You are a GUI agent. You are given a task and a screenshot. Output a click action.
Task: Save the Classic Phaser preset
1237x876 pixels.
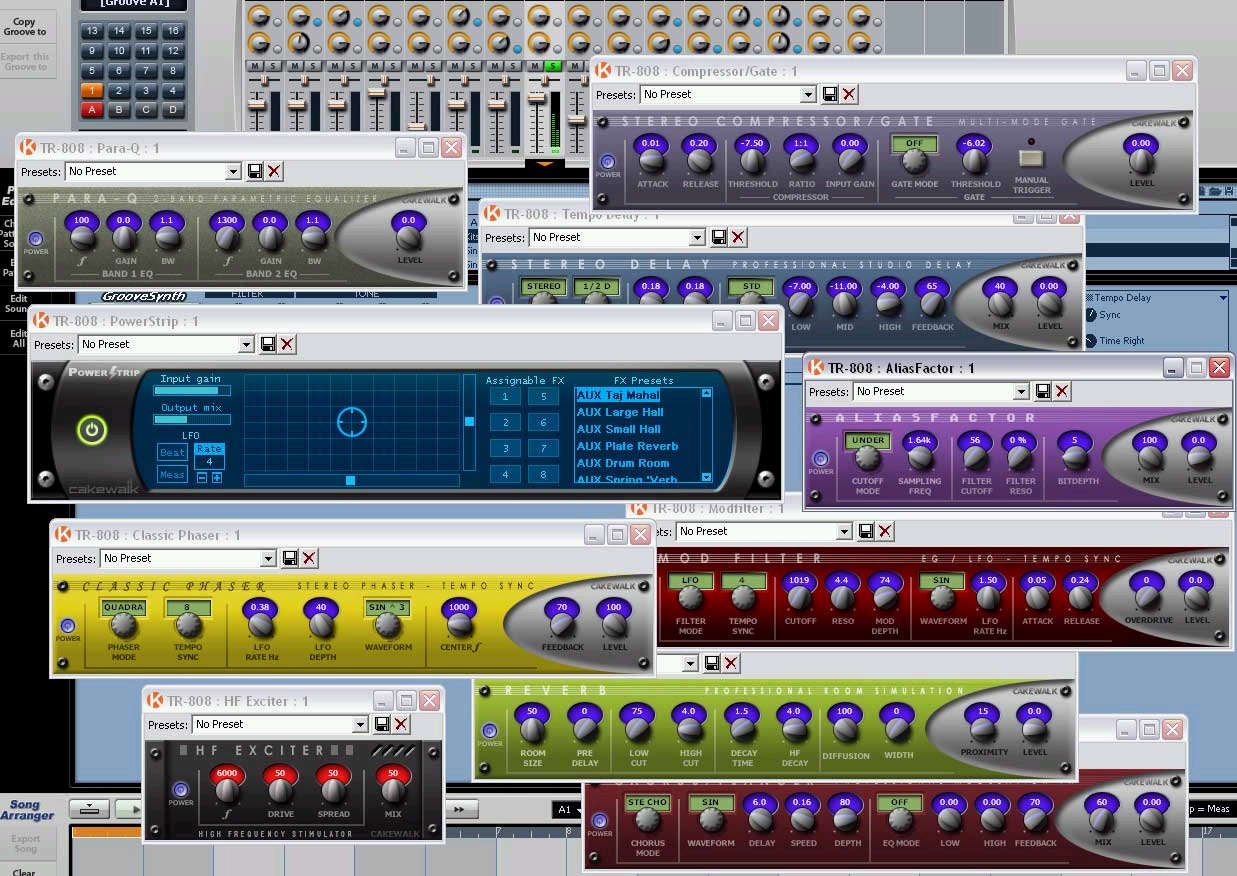click(x=290, y=558)
